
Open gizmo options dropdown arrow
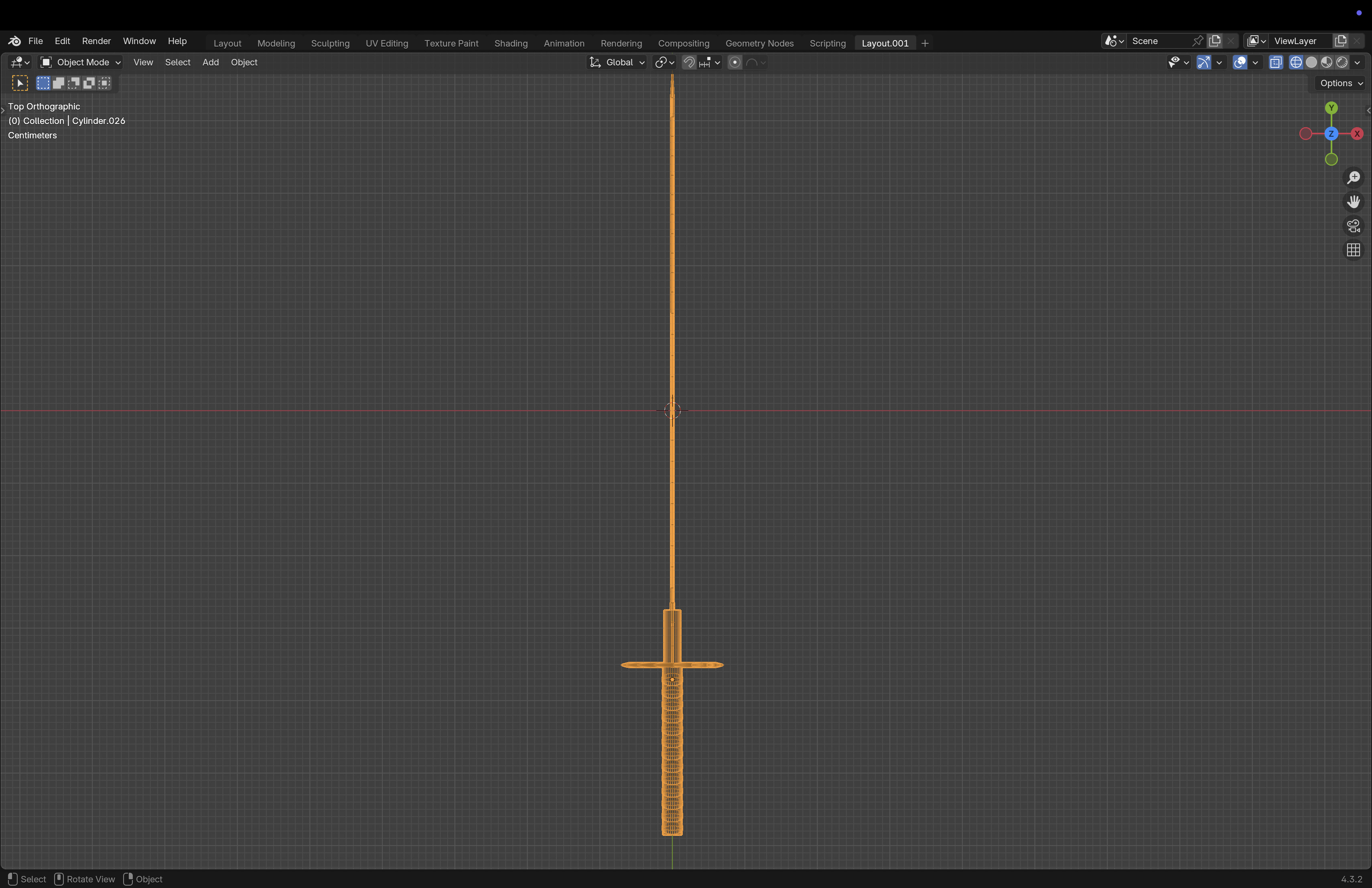pos(1219,62)
